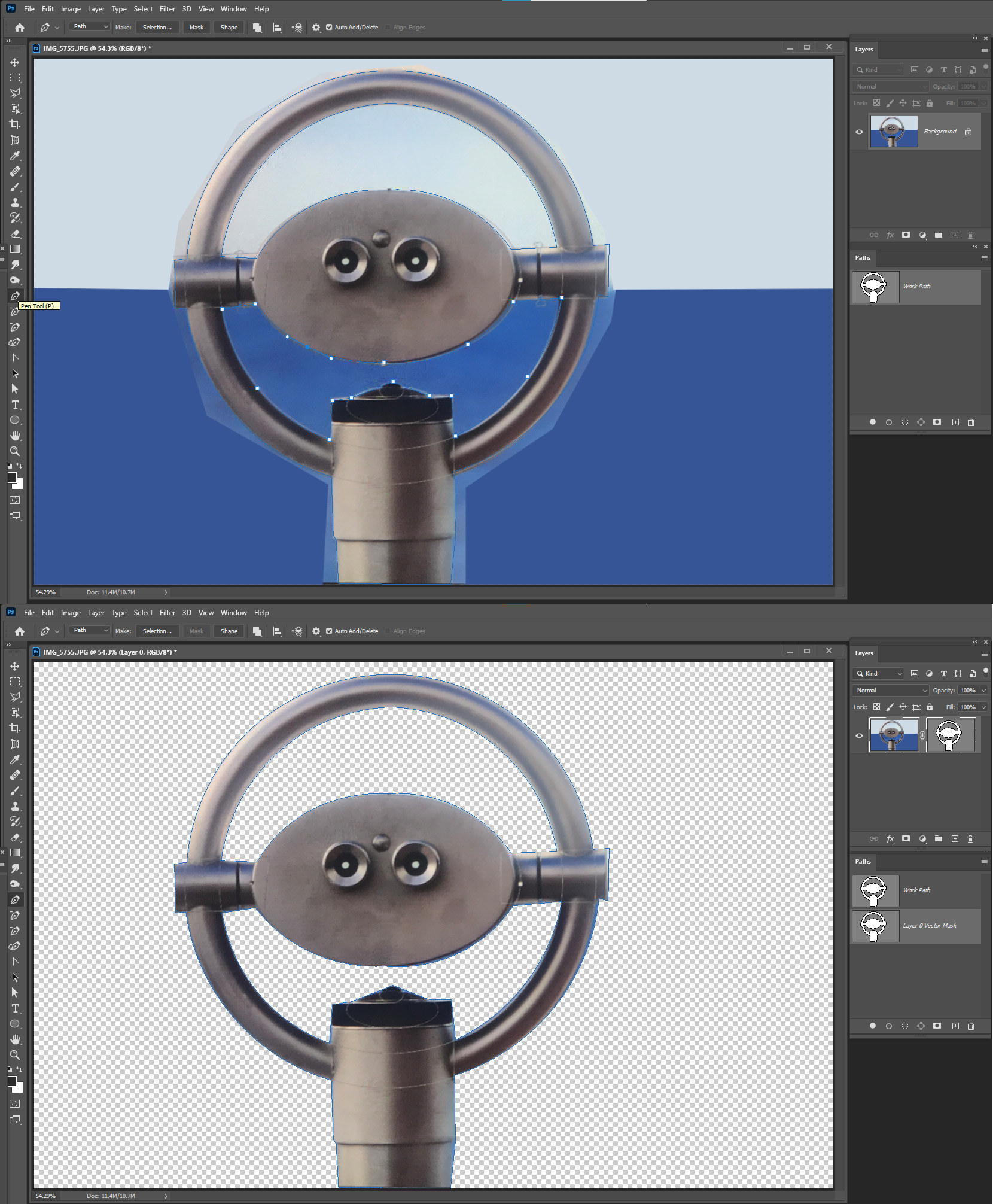
Task: Click the Shape button in options bar
Action: click(229, 27)
